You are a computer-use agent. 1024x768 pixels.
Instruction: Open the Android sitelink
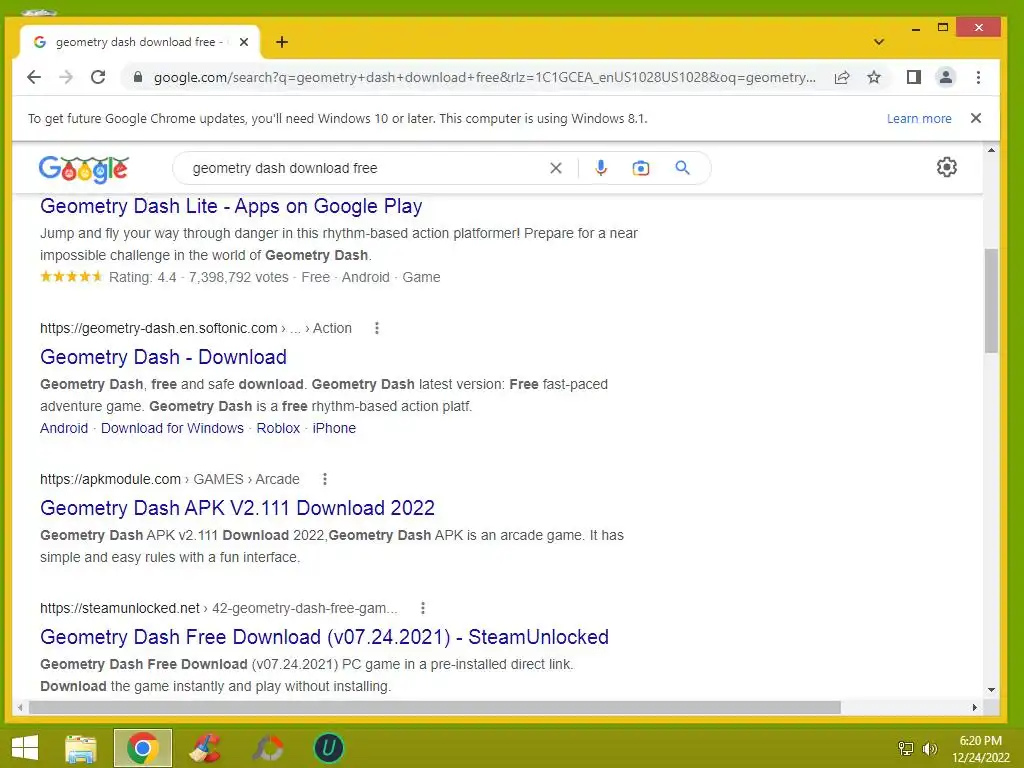pos(64,428)
